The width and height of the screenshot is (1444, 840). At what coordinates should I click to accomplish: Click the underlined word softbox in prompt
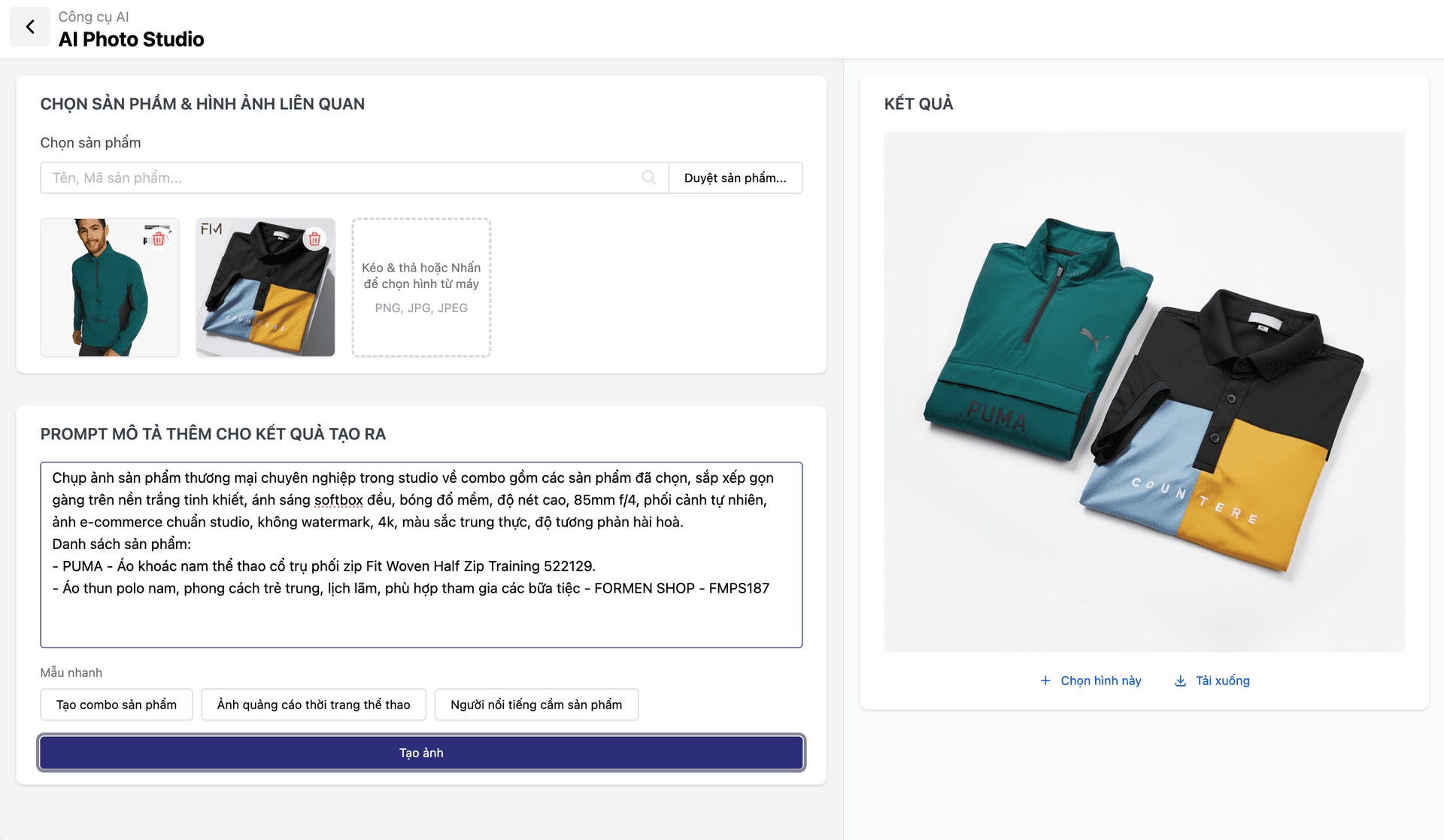coord(338,500)
